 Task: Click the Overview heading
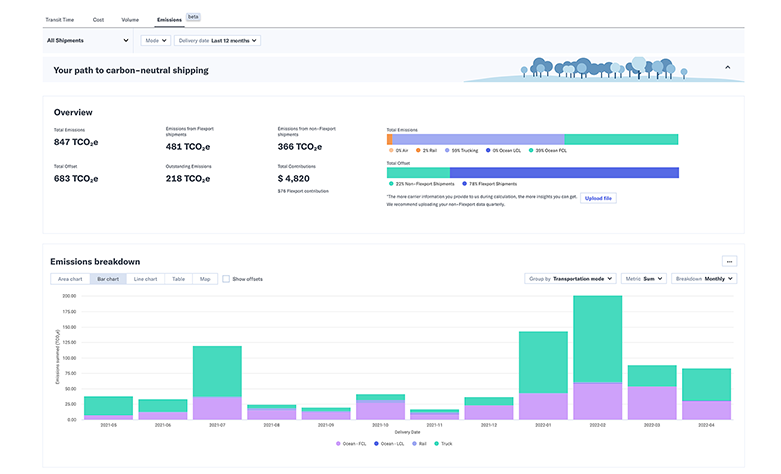click(x=73, y=112)
